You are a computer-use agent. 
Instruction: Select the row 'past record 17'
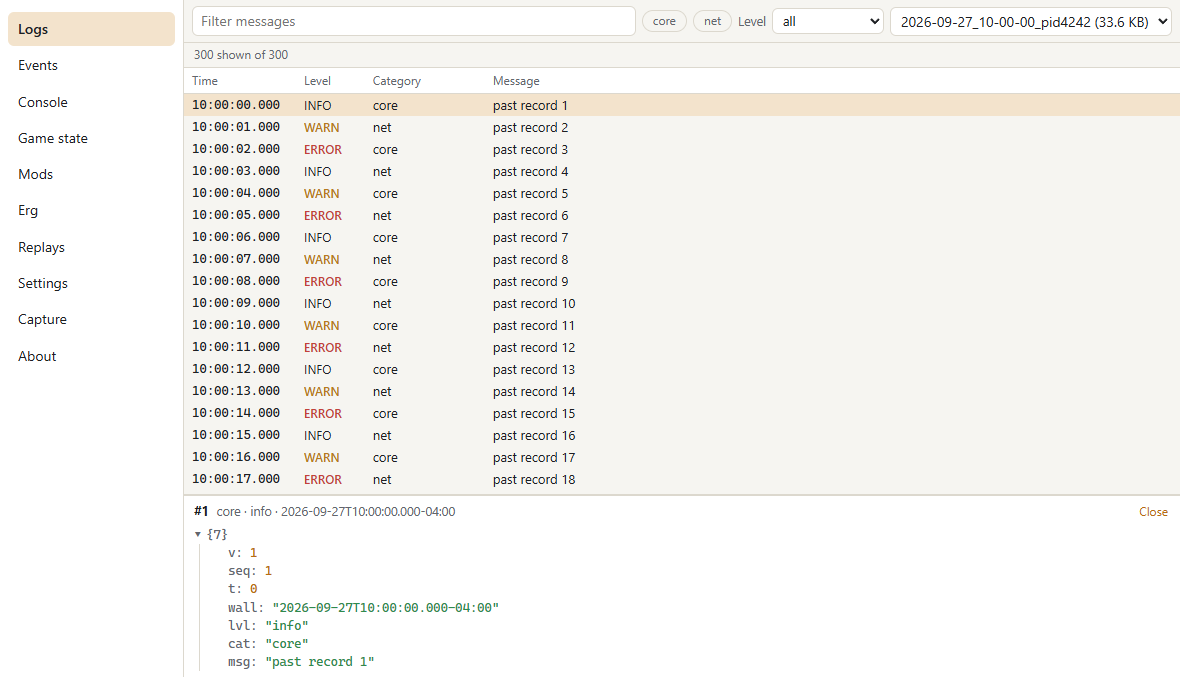pos(682,457)
